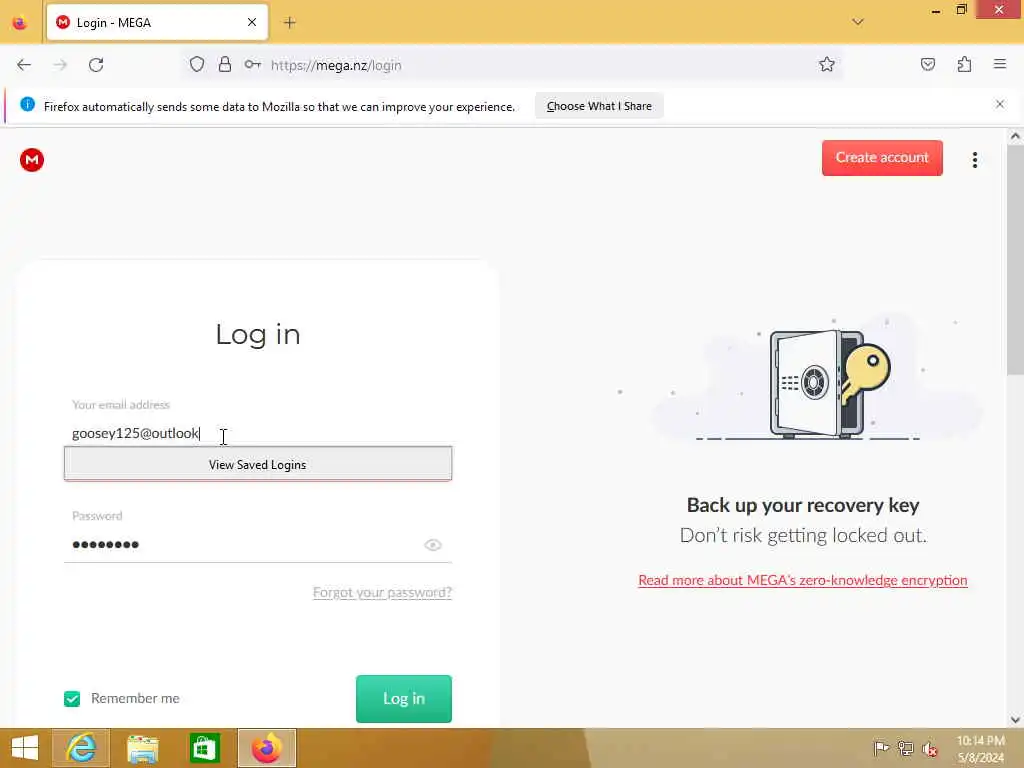Click the Create account button
The height and width of the screenshot is (768, 1024).
pos(882,157)
